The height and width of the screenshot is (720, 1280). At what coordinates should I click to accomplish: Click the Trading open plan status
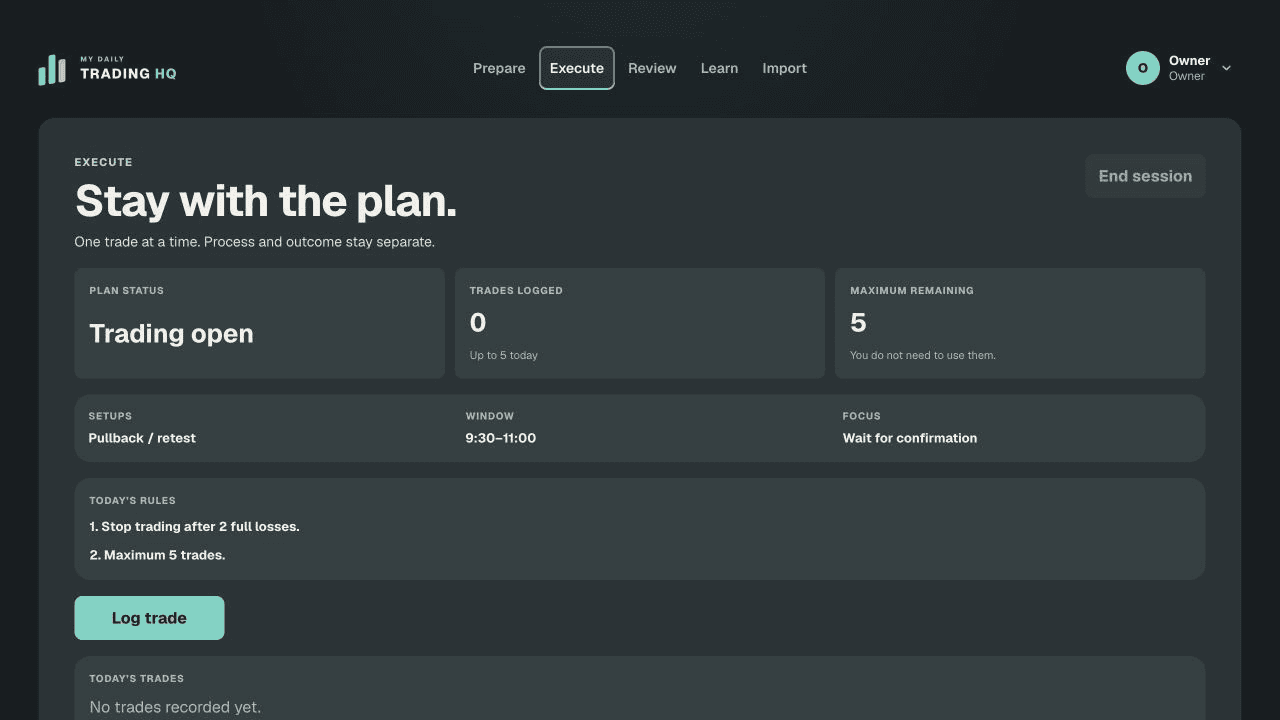171,334
